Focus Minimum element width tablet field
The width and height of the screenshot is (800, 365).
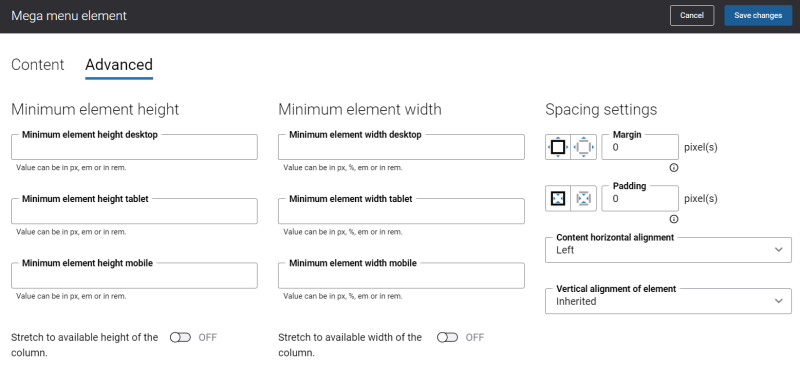point(401,211)
